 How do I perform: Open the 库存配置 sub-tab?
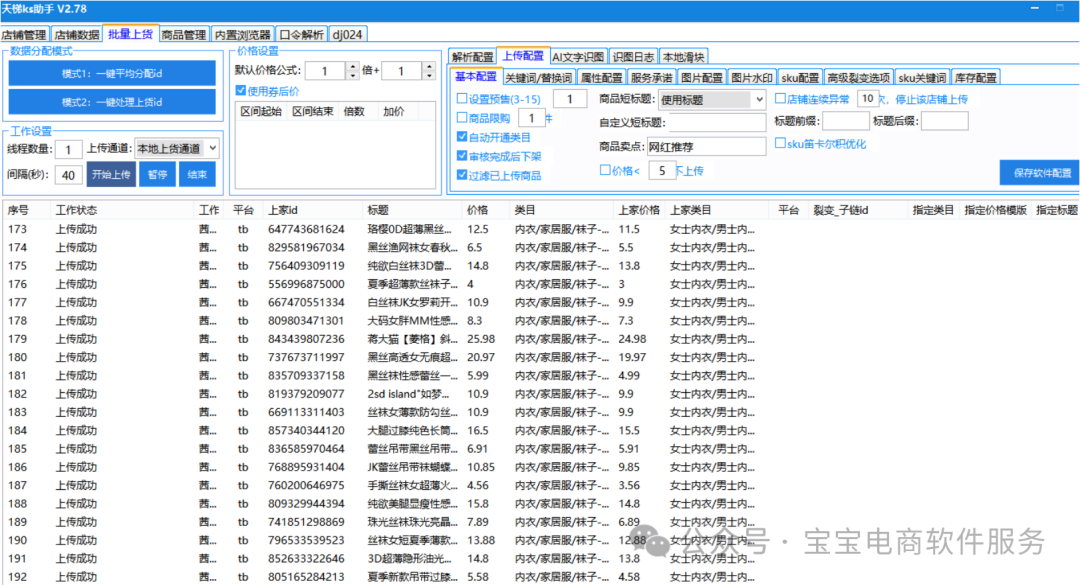click(x=975, y=78)
